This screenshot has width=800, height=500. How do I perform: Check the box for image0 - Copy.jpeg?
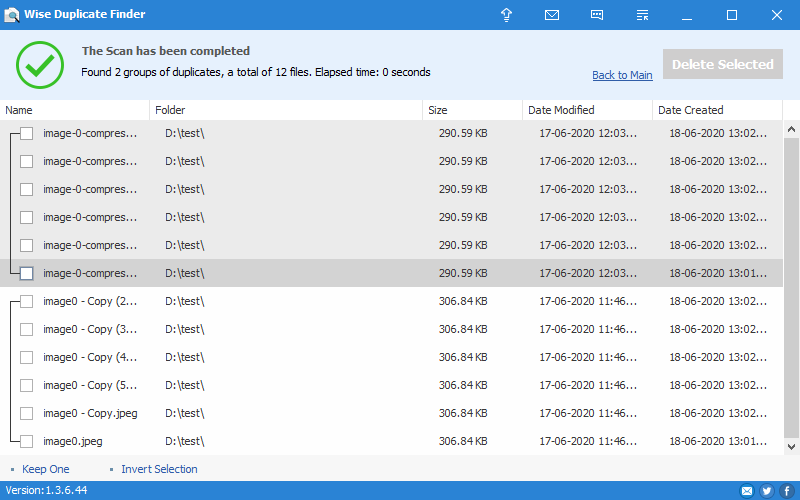pos(27,413)
